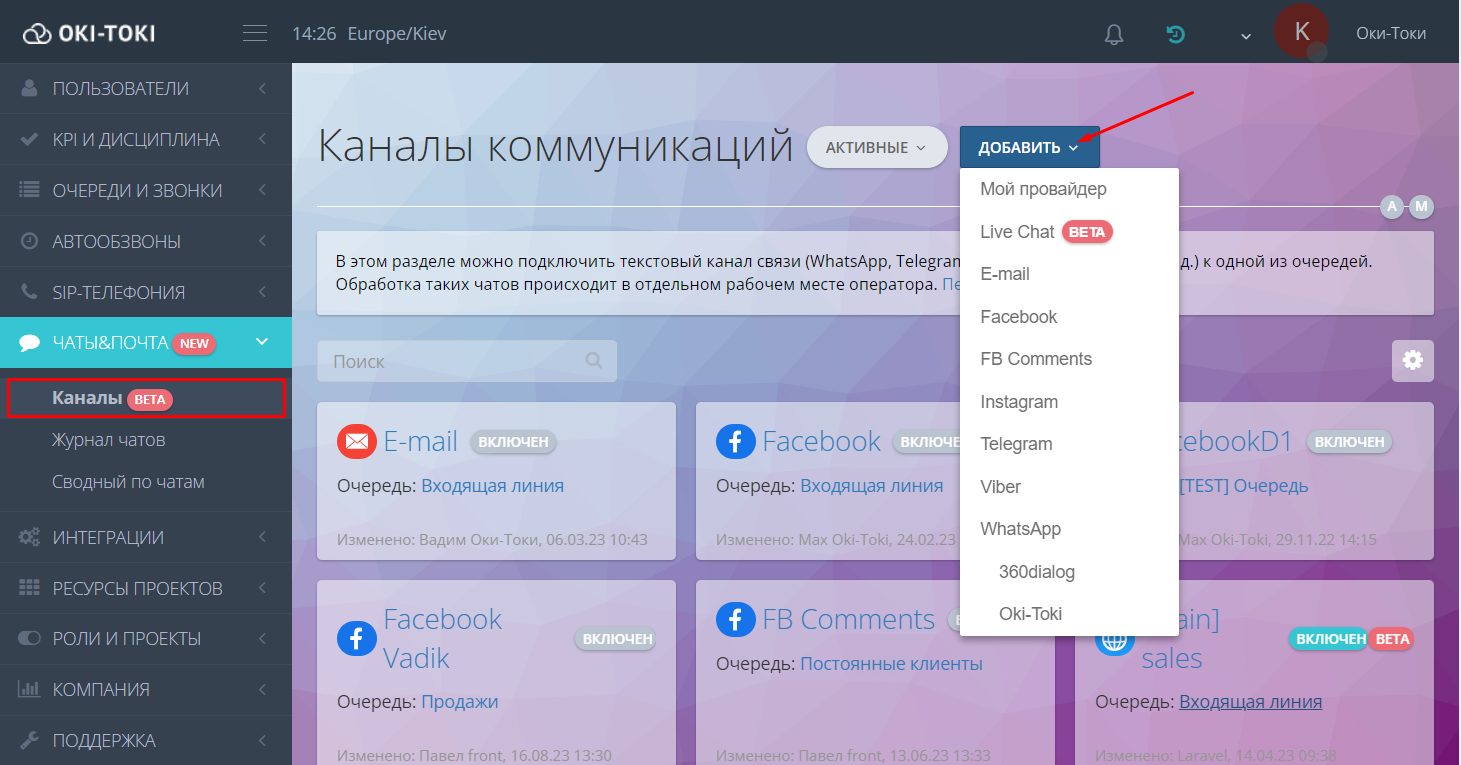Collapse the ЧАТЫ&ПОЧТА section

[145, 343]
